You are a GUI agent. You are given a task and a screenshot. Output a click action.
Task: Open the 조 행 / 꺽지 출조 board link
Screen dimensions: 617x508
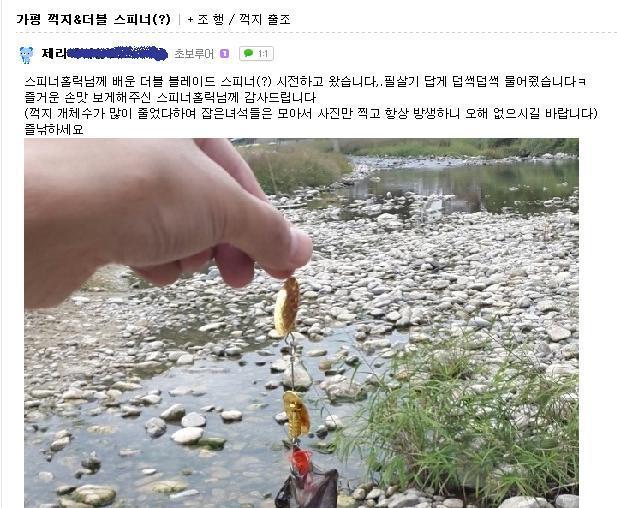coord(244,19)
